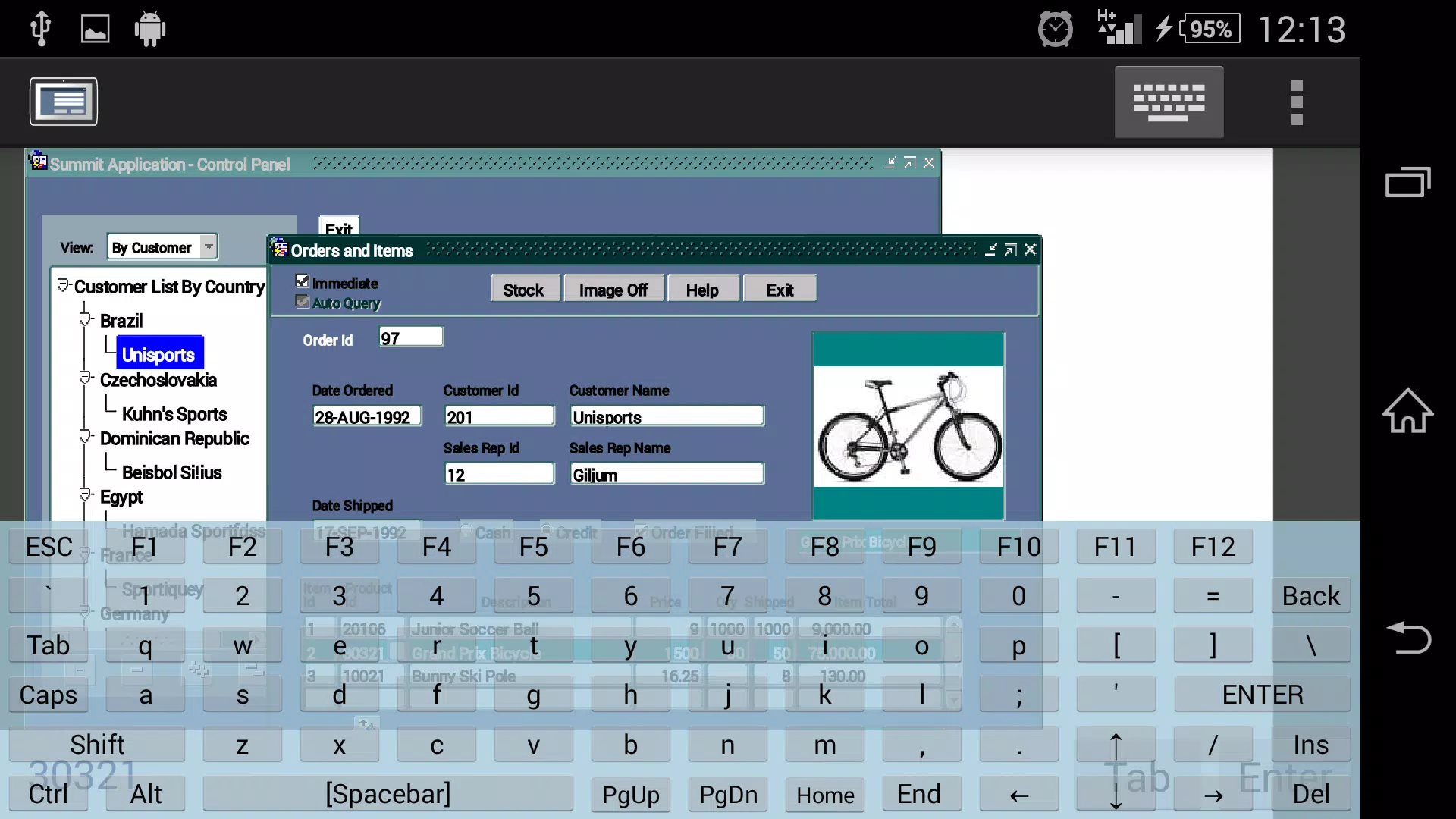The width and height of the screenshot is (1456, 819).
Task: Toggle the Immediate checkbox
Action: click(303, 281)
